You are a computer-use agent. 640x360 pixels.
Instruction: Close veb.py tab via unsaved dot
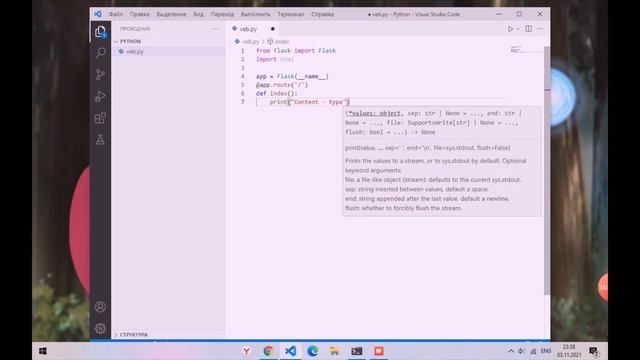273,29
